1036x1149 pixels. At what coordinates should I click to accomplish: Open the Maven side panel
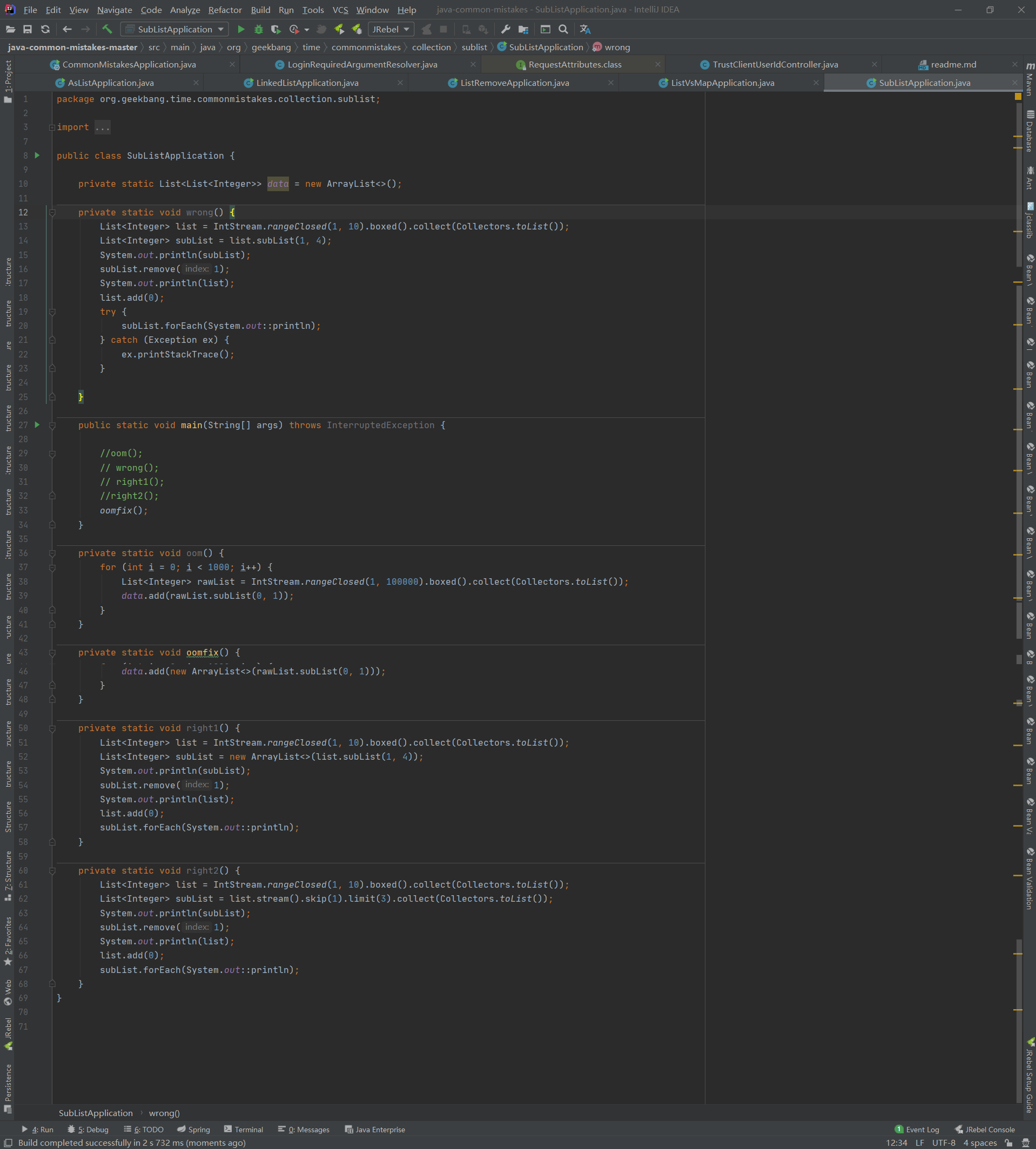[1030, 78]
